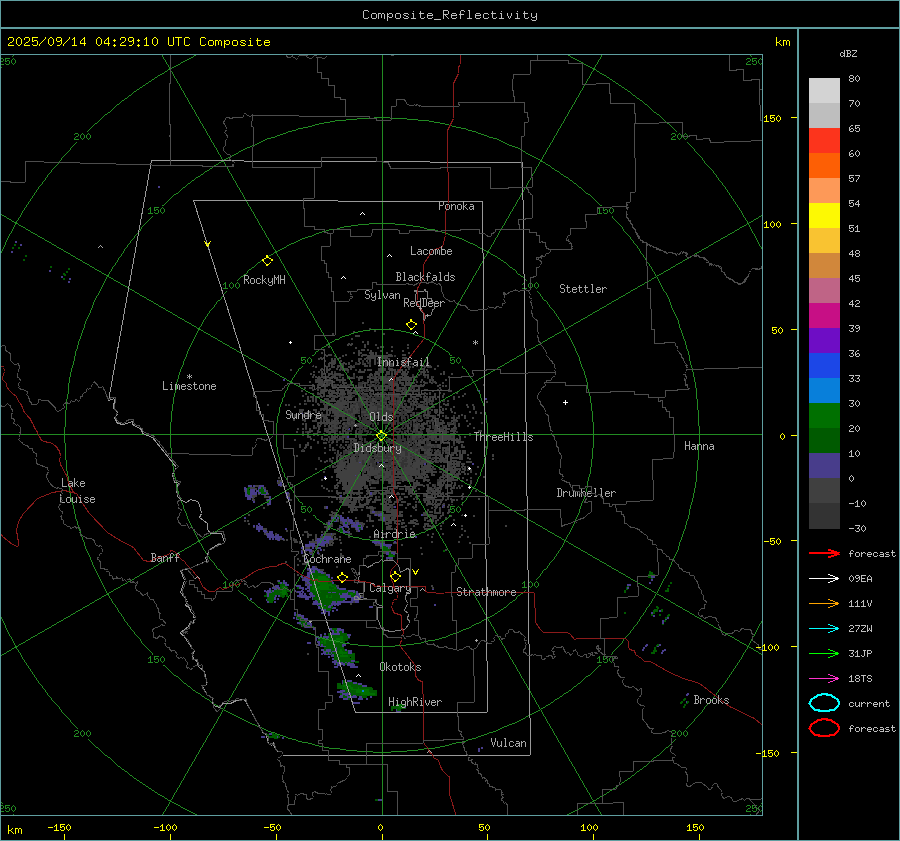Click the red forecast arrow in legend
Image resolution: width=900 pixels, height=841 pixels.
(x=824, y=553)
